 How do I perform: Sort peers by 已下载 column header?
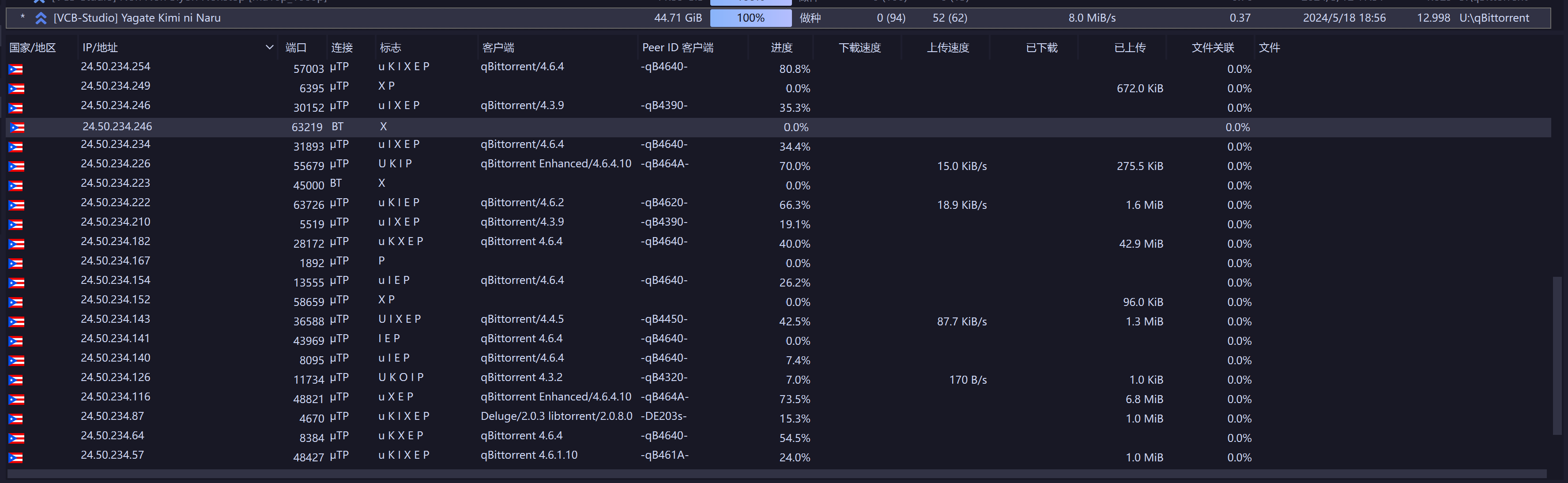tap(1041, 48)
